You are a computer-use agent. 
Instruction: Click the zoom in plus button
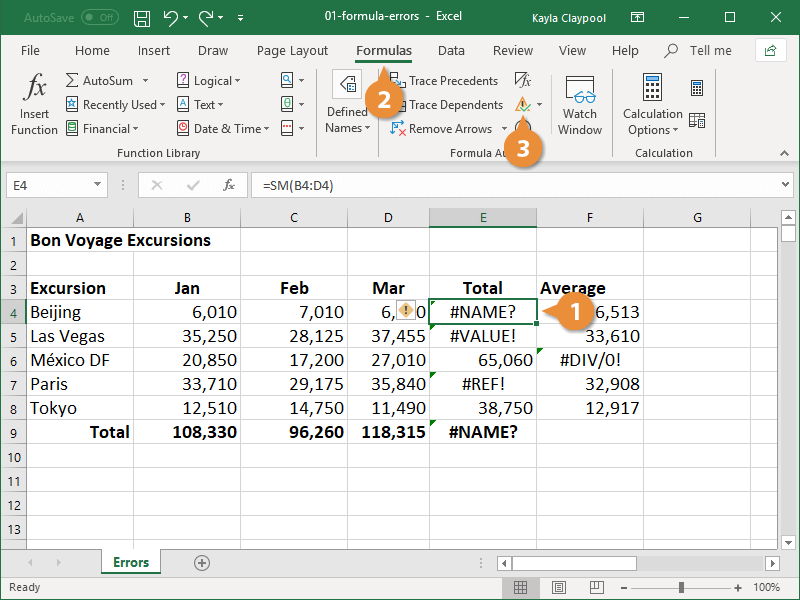point(738,587)
